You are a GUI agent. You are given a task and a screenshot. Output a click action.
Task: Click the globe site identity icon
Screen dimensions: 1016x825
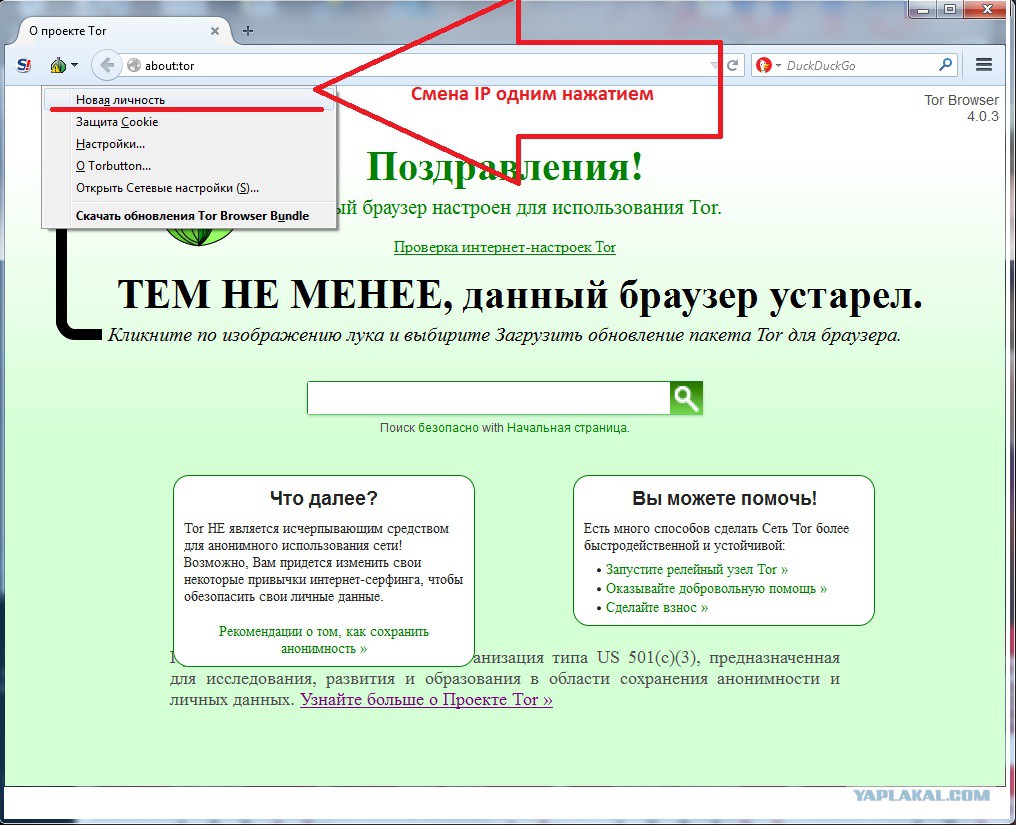pyautogui.click(x=134, y=65)
